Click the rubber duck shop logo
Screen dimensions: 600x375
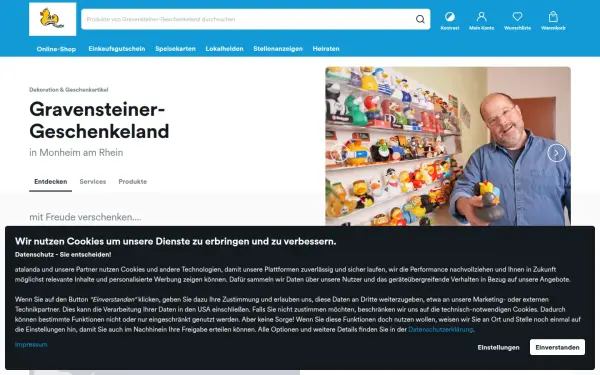(x=52, y=19)
